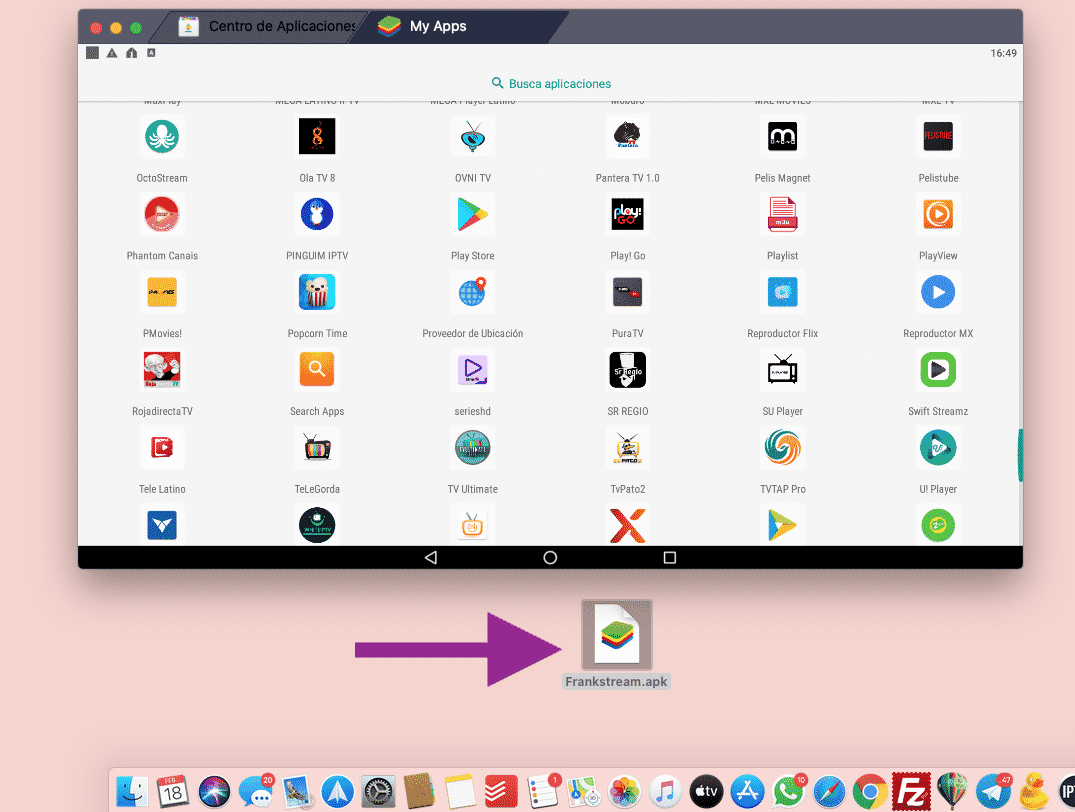Open TeLeGorda app
The height and width of the screenshot is (812, 1075).
[x=317, y=448]
